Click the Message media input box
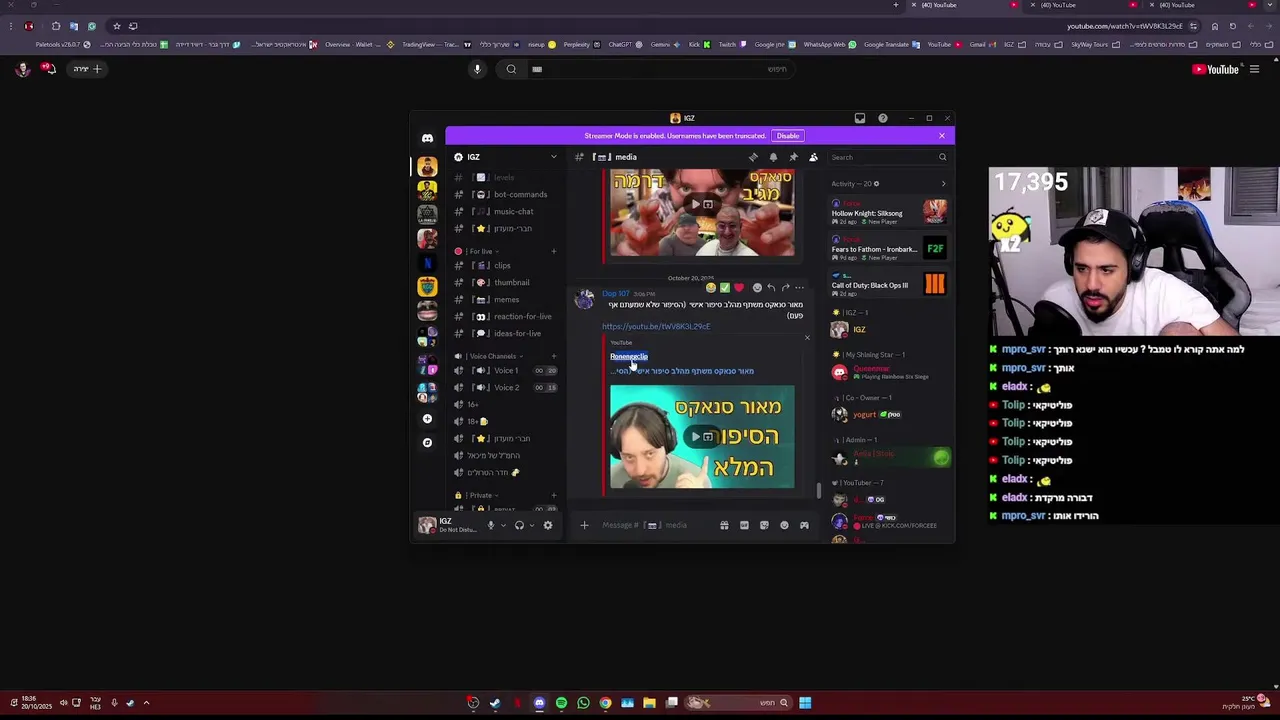Viewport: 1280px width, 720px height. [655, 525]
